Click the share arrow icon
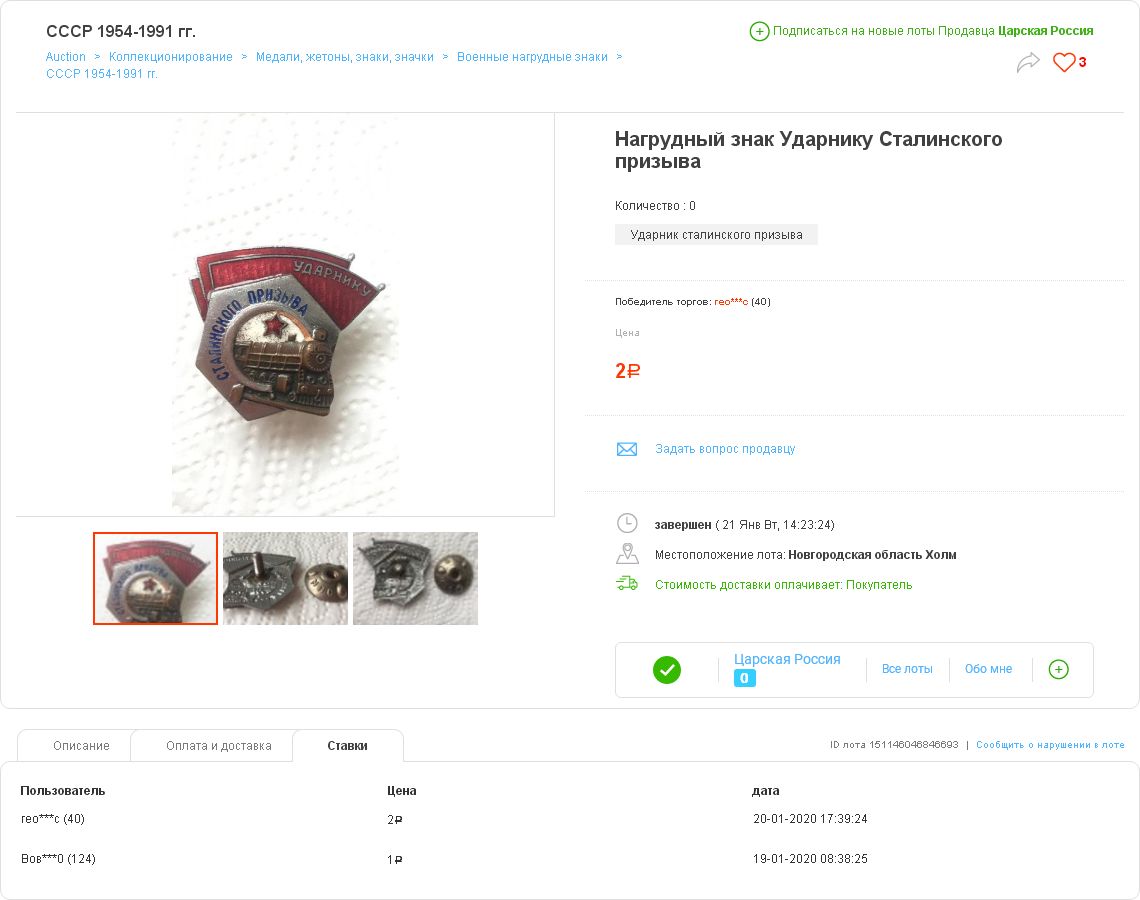 [x=1028, y=63]
